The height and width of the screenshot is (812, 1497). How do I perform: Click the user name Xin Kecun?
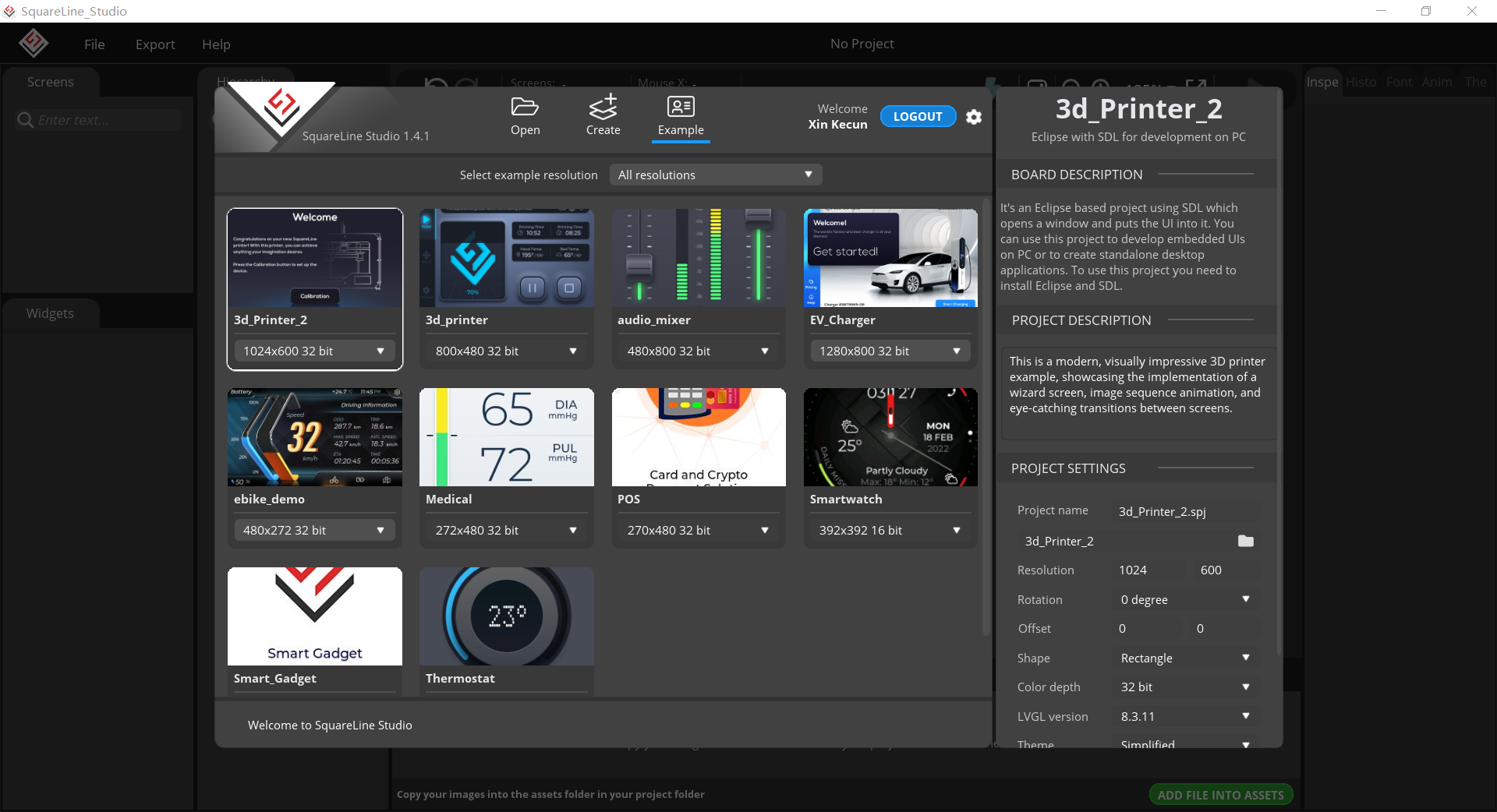pyautogui.click(x=837, y=125)
